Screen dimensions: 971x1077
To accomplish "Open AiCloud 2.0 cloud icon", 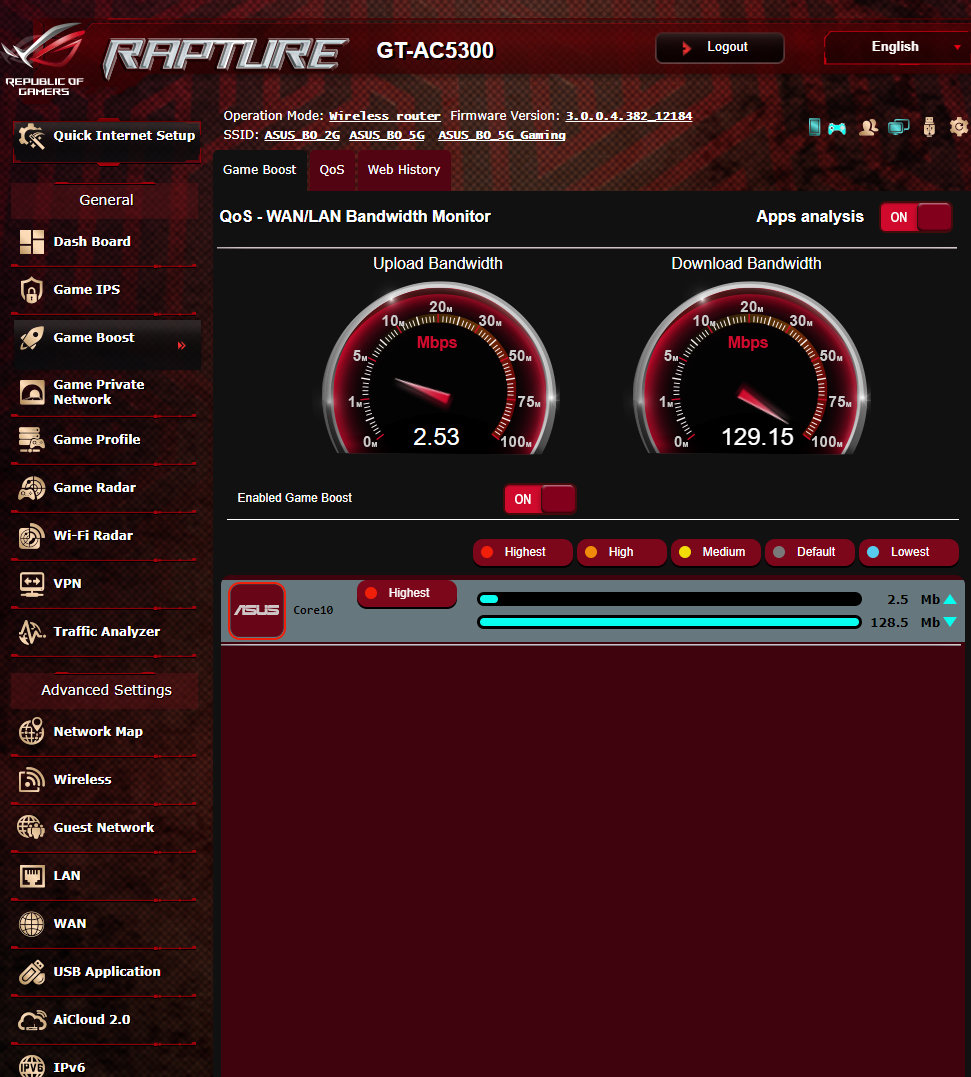I will [32, 1020].
